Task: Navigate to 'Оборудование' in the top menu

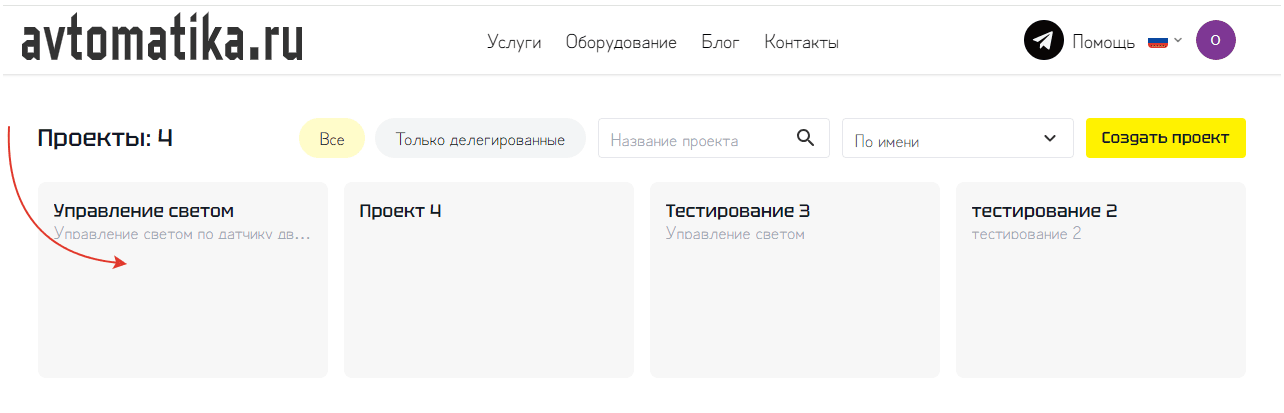Action: click(x=621, y=42)
